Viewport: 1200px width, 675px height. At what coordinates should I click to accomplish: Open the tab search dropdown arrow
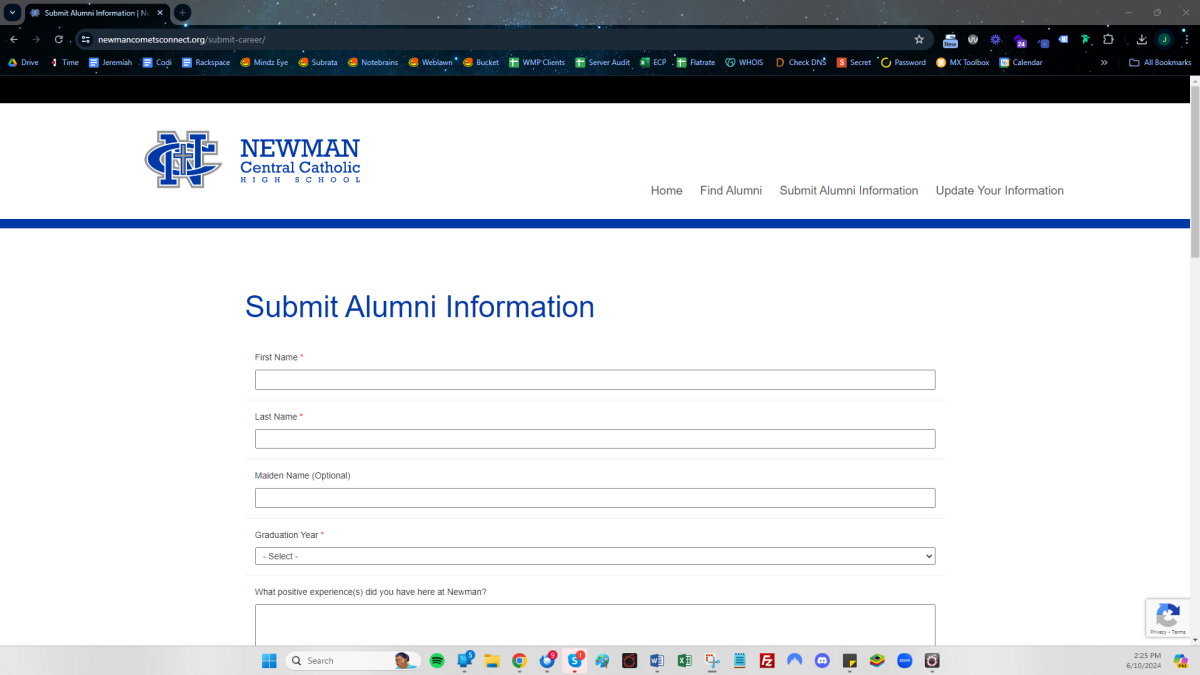coord(12,13)
